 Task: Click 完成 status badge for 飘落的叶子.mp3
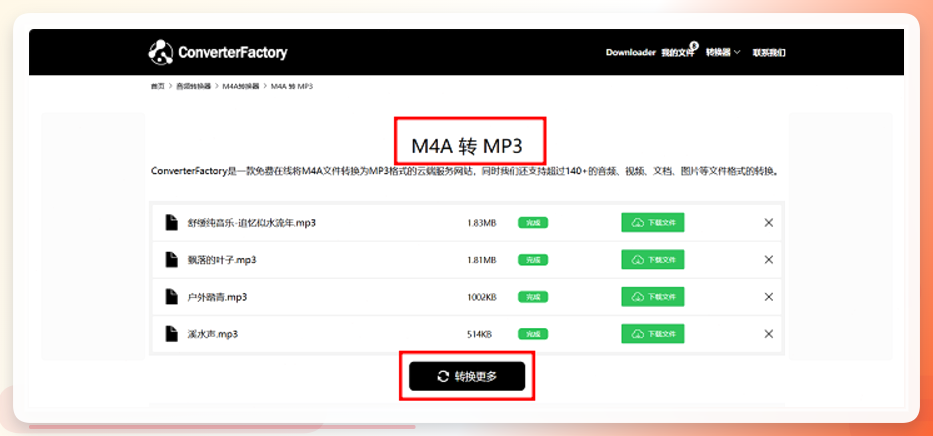click(533, 259)
